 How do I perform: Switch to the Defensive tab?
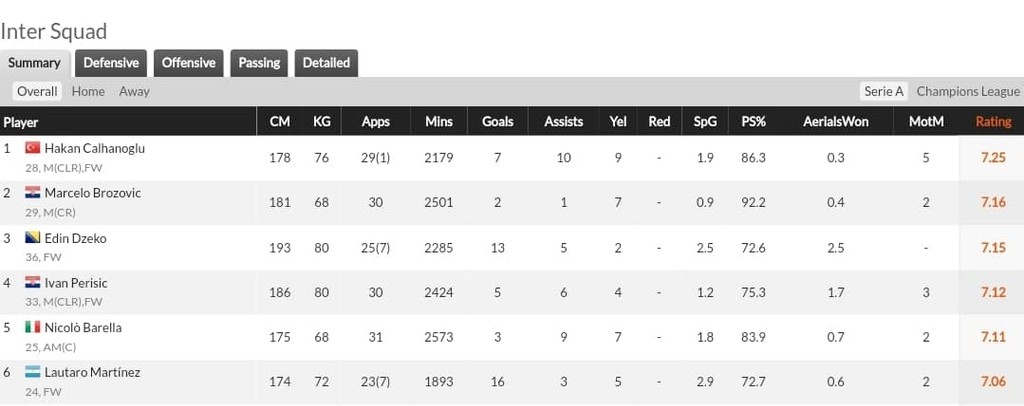click(111, 63)
